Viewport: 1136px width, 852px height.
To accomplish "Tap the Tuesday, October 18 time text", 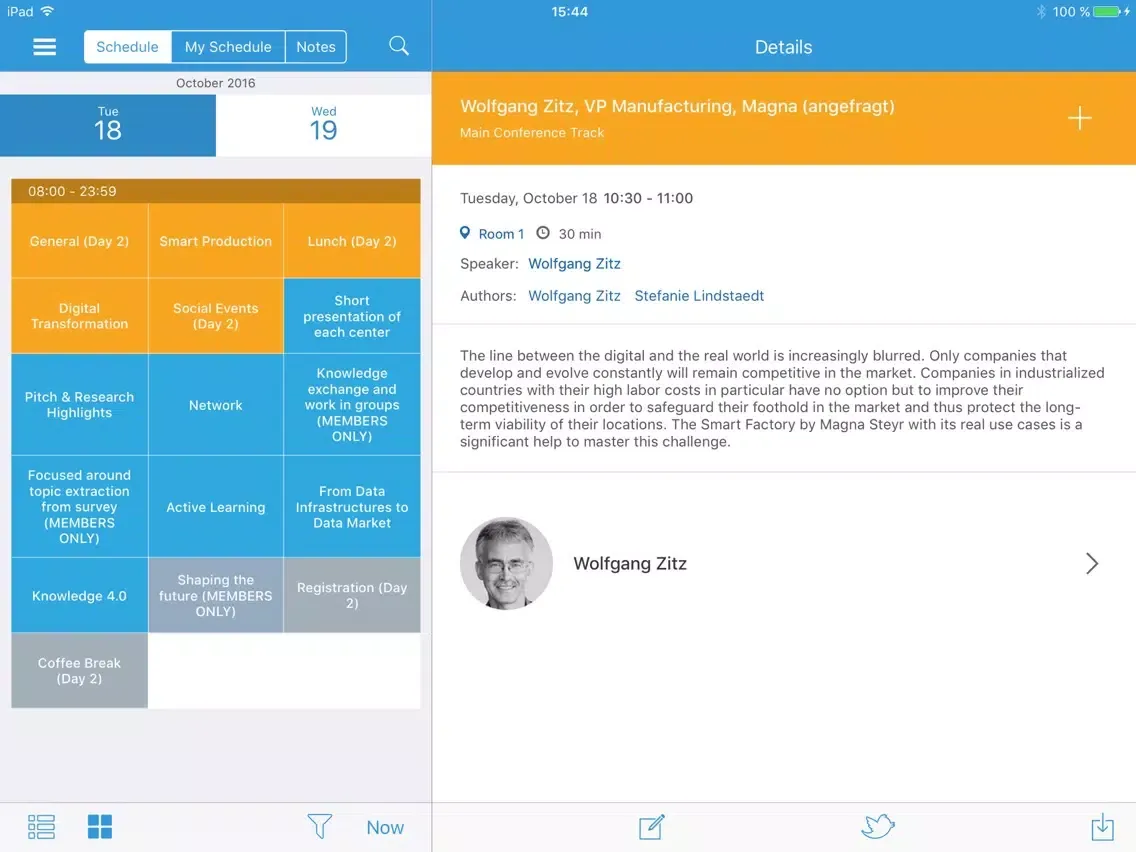I will pos(577,199).
